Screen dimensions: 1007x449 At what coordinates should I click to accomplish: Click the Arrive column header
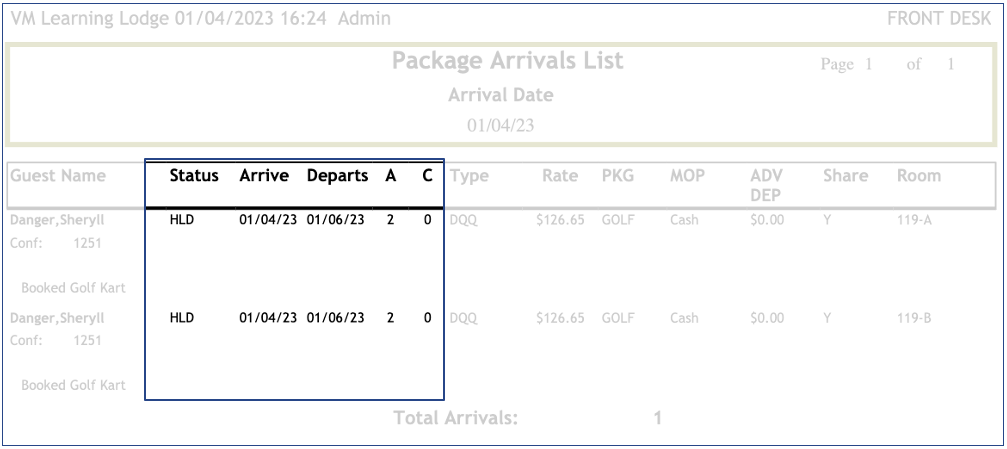point(264,176)
